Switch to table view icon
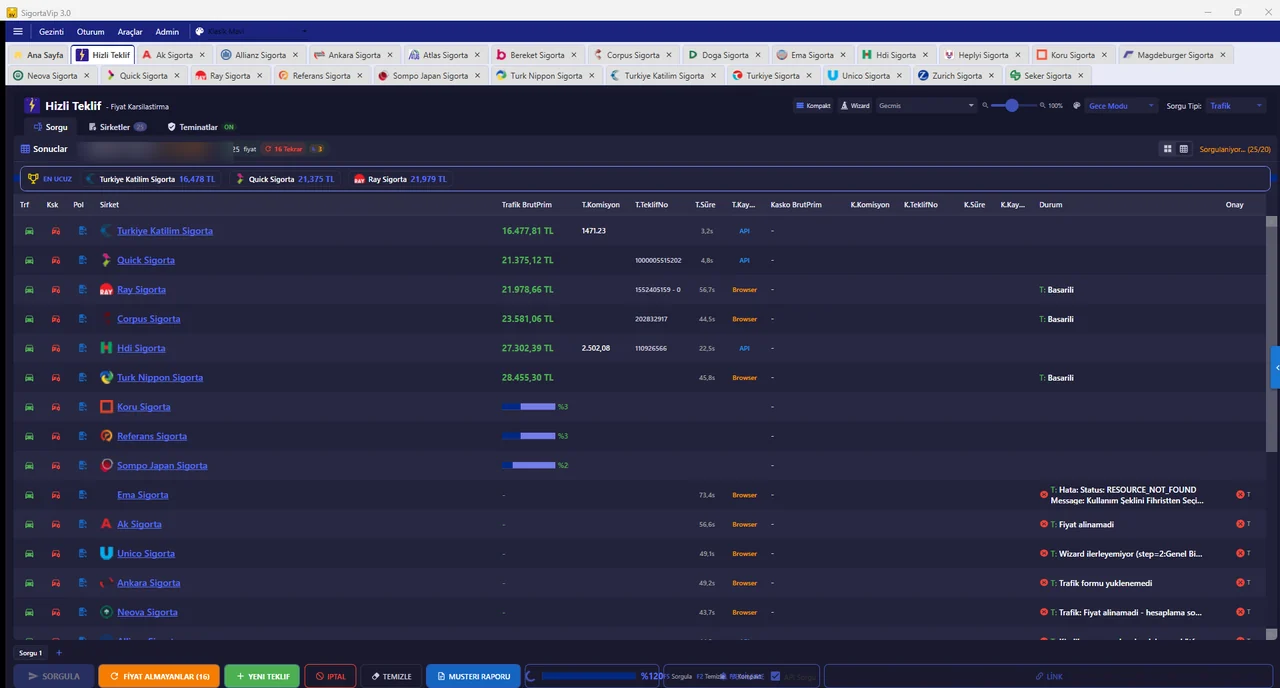This screenshot has height=688, width=1280. [x=1184, y=149]
